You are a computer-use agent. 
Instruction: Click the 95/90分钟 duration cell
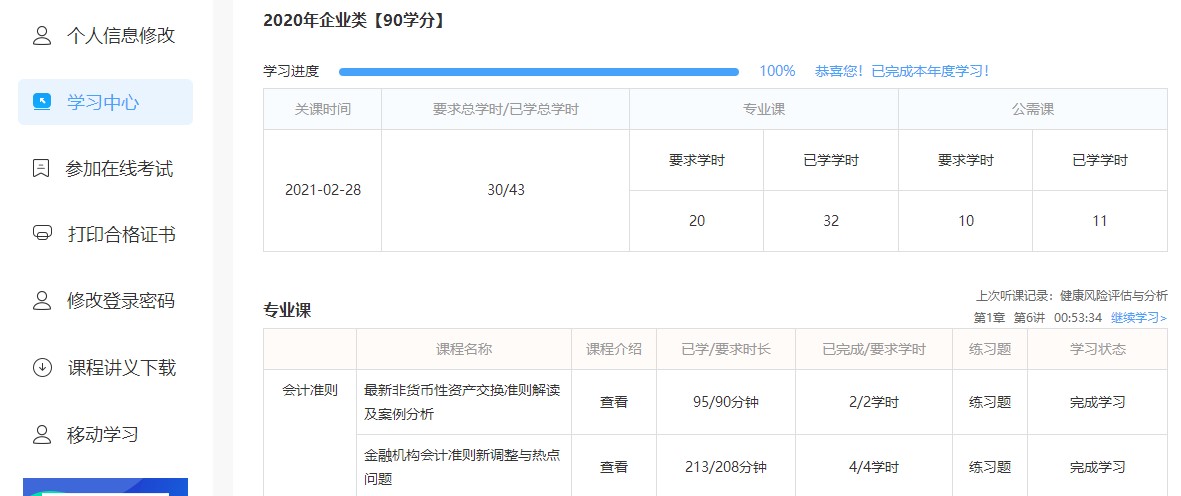[x=725, y=402]
